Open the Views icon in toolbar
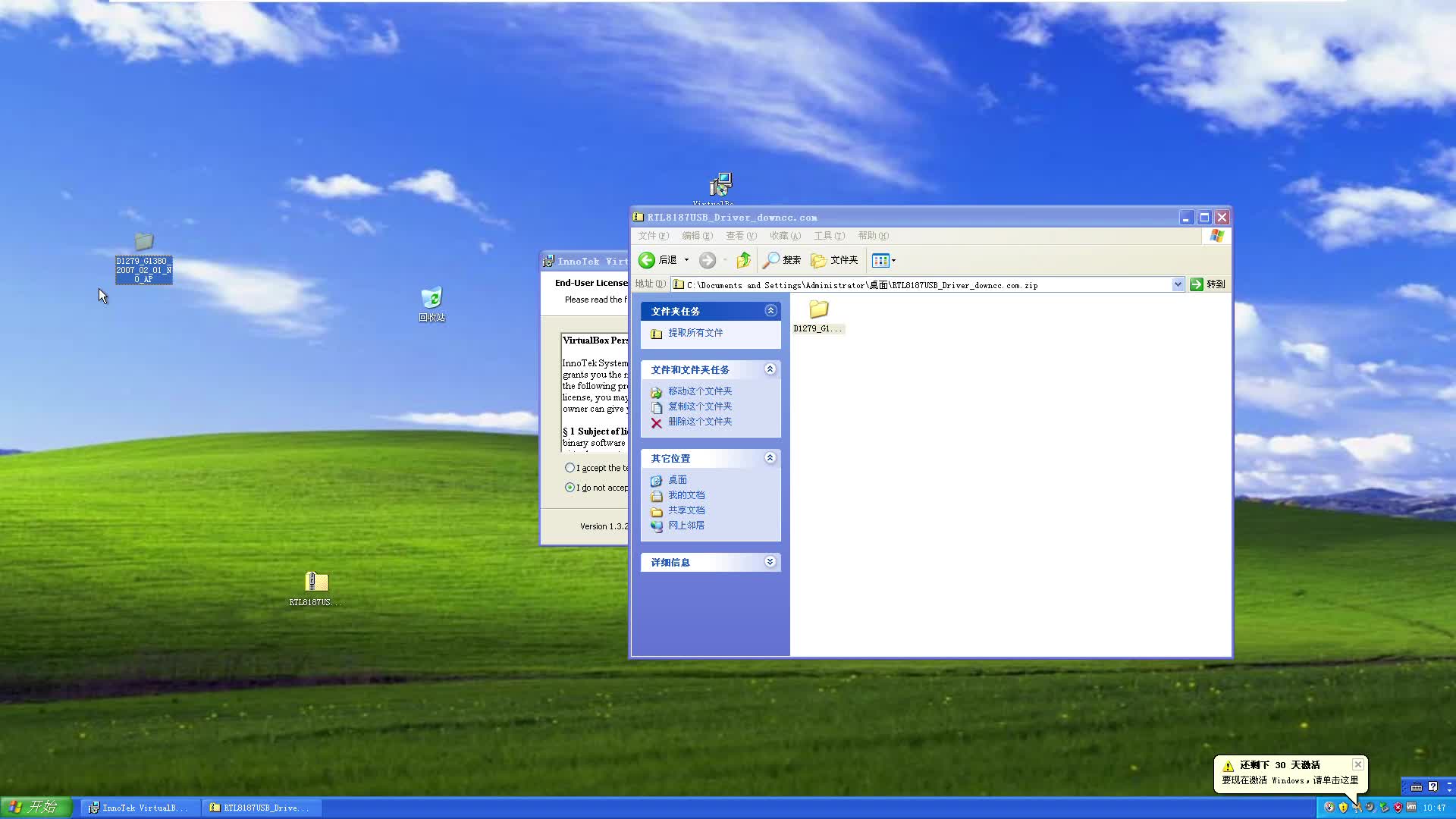Viewport: 1456px width, 819px height. pyautogui.click(x=880, y=261)
